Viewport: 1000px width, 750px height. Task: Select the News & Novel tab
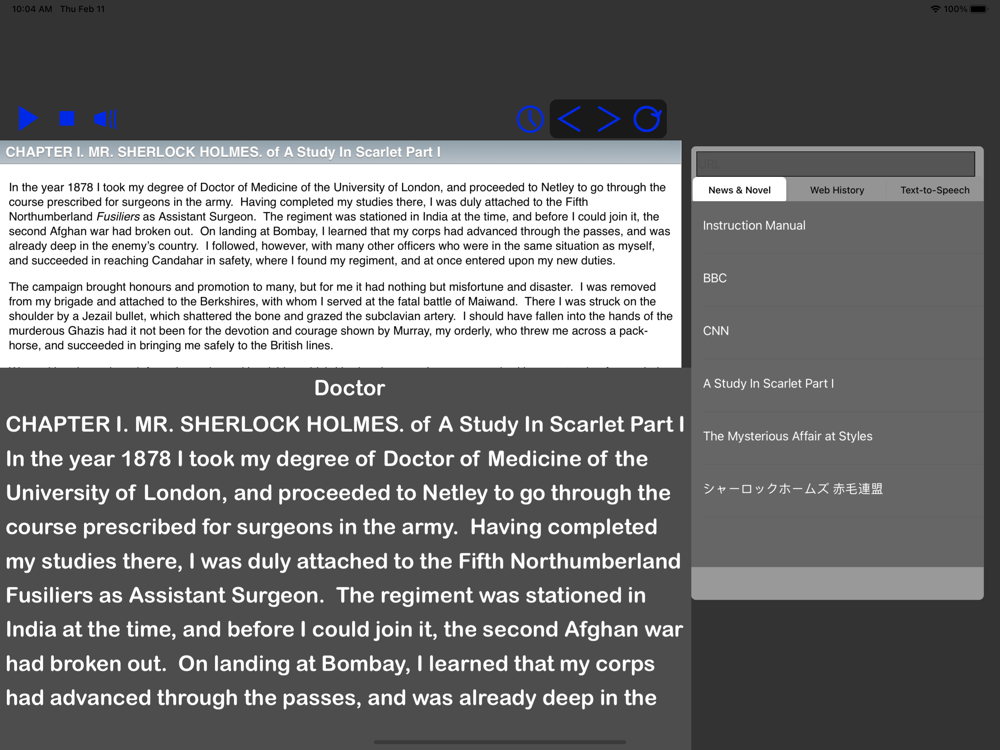pos(739,190)
